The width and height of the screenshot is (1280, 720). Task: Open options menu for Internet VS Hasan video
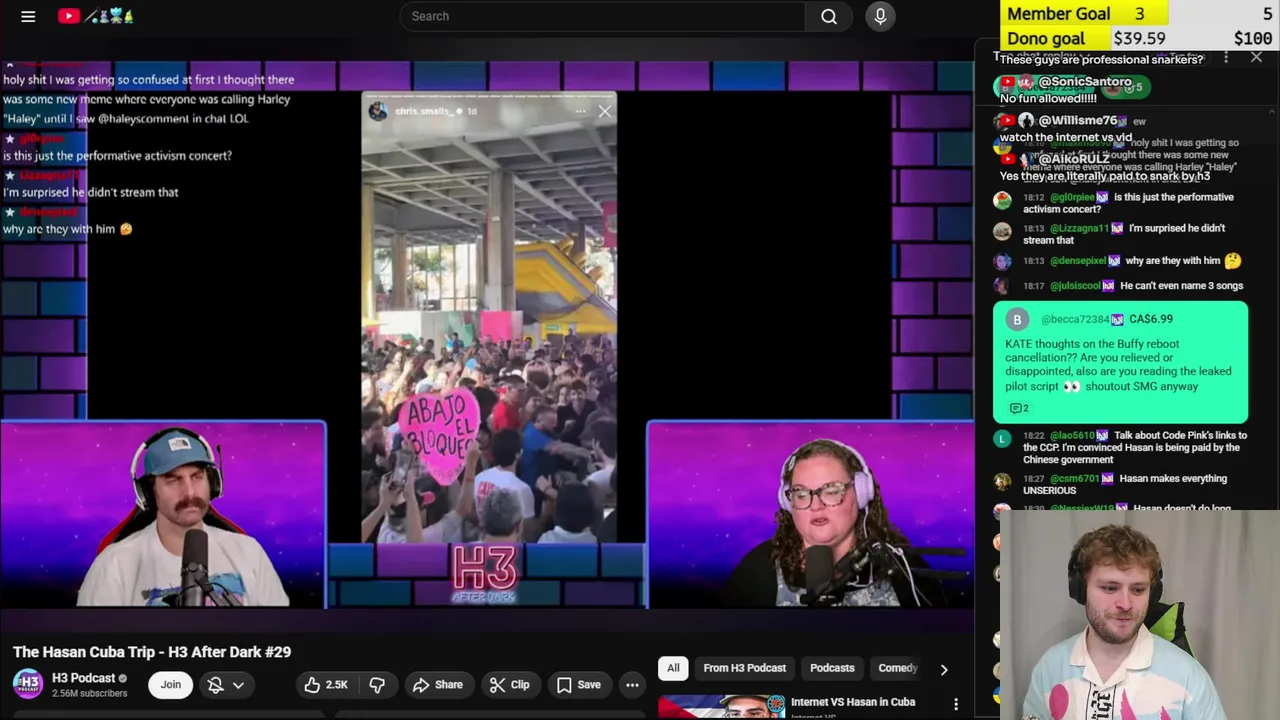[x=956, y=705]
